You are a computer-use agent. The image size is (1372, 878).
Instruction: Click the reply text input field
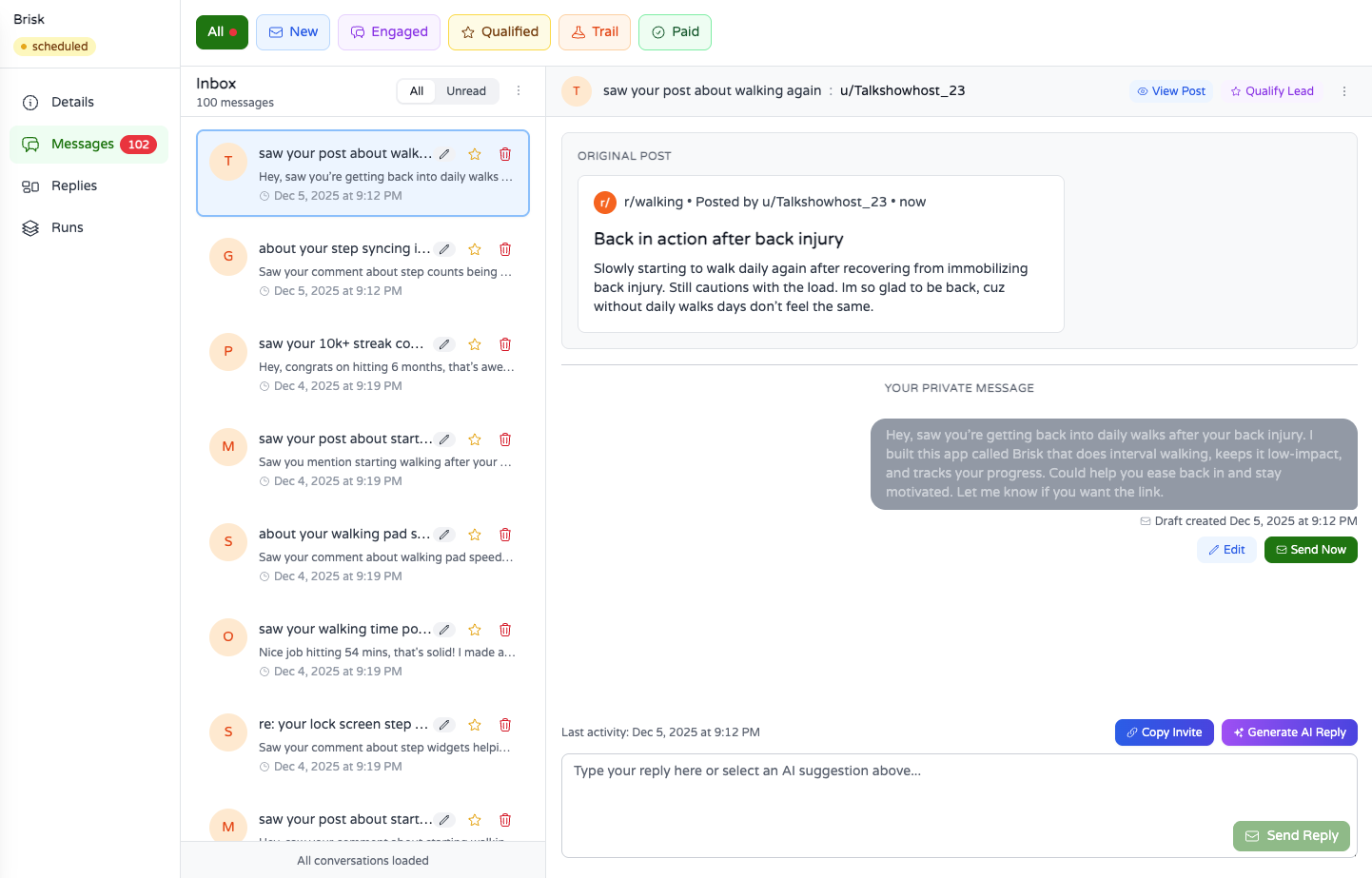pos(958,790)
